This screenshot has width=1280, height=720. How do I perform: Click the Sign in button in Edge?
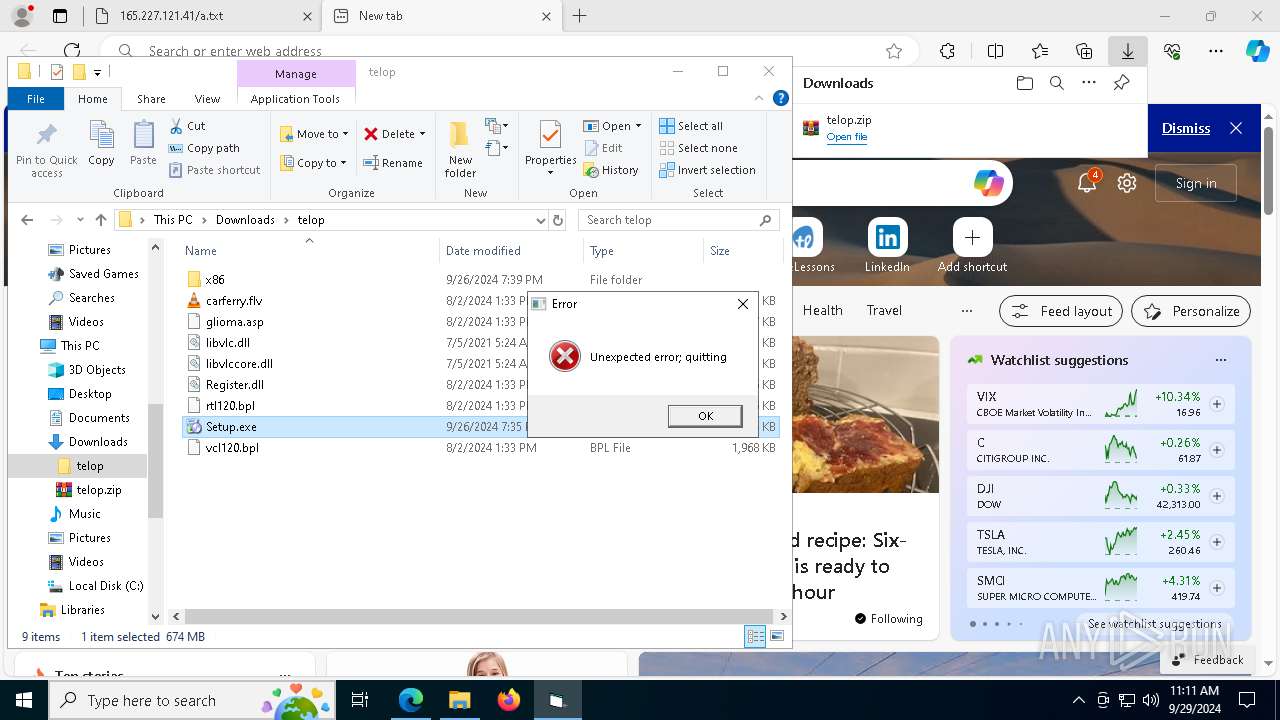(x=1196, y=183)
